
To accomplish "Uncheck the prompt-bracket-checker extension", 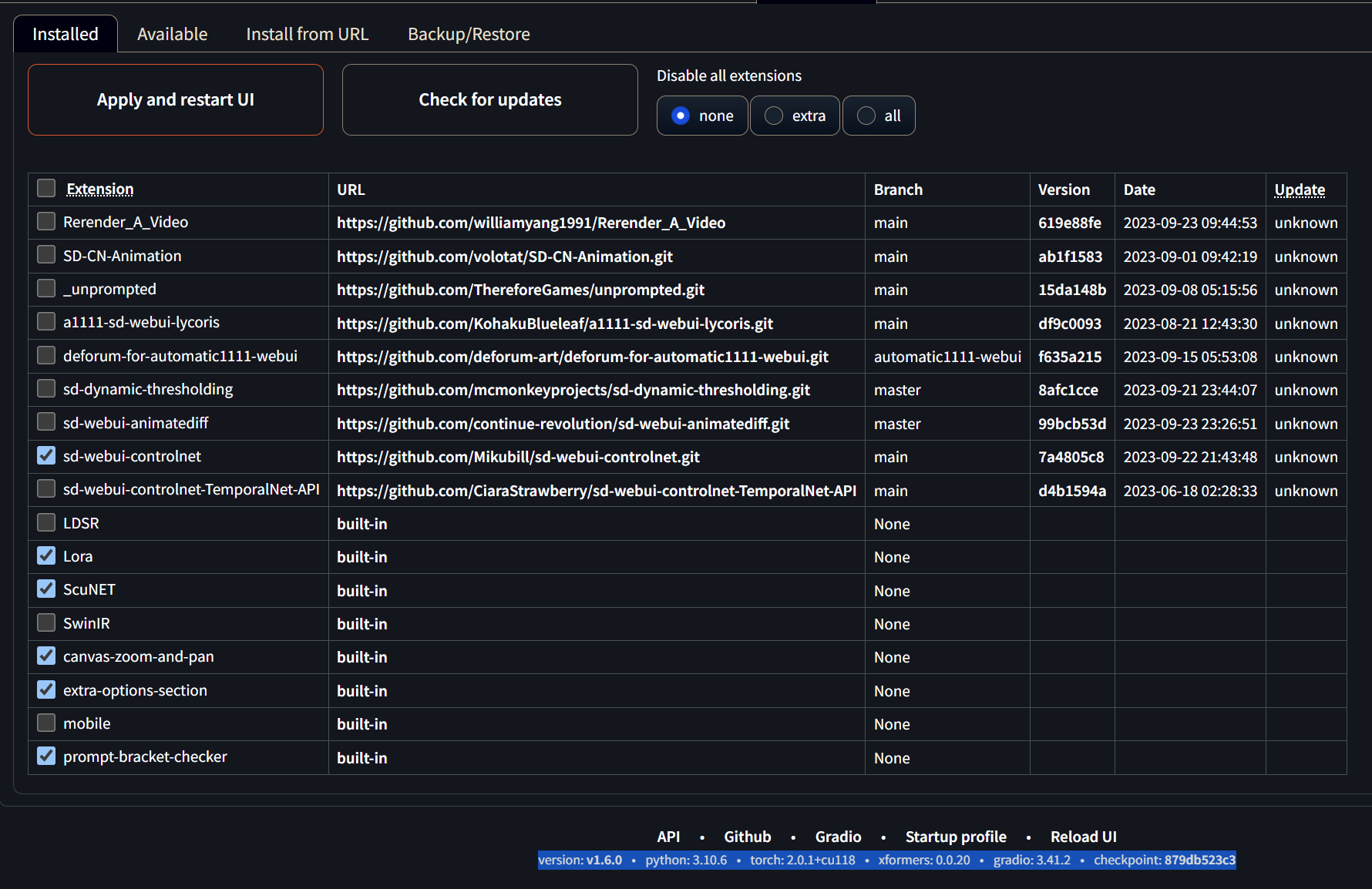I will 45,756.
